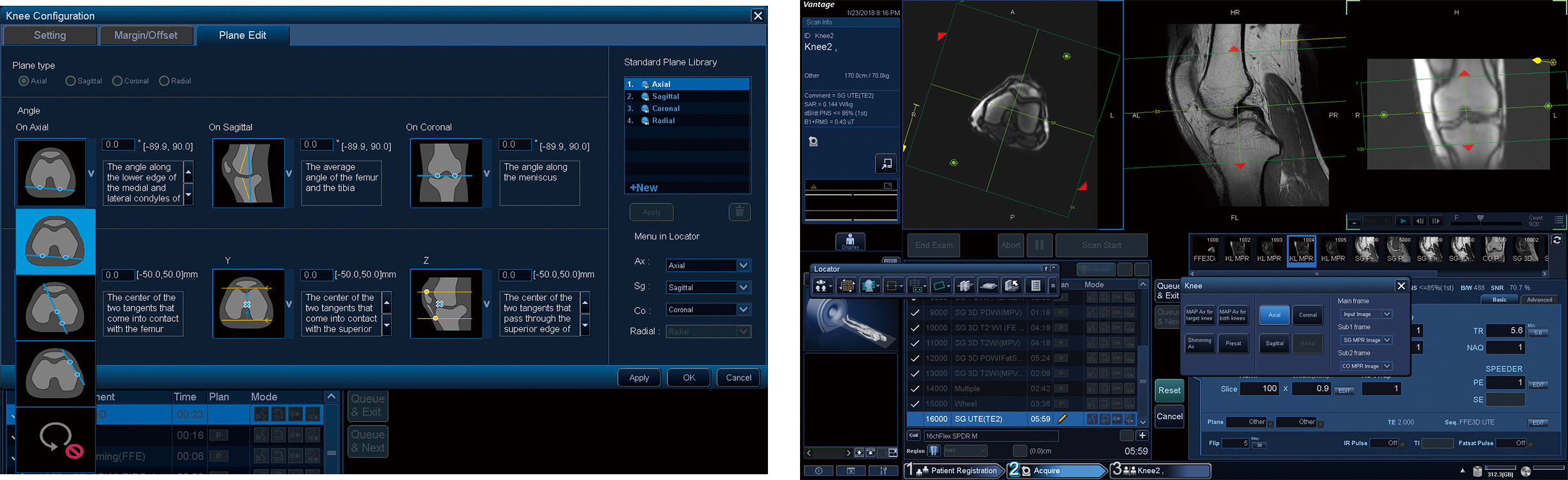Click the On Axial angle value field
1568x480 pixels.
[118, 145]
